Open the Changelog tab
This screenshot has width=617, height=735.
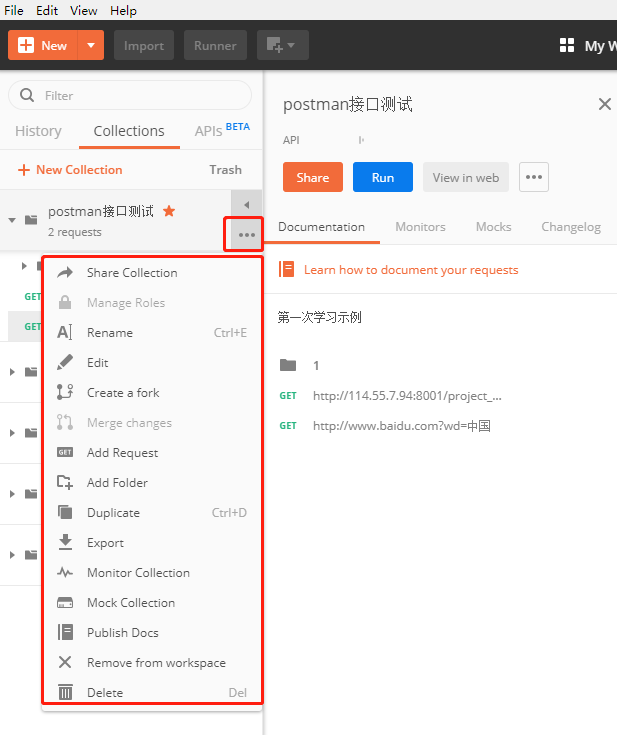(x=571, y=227)
